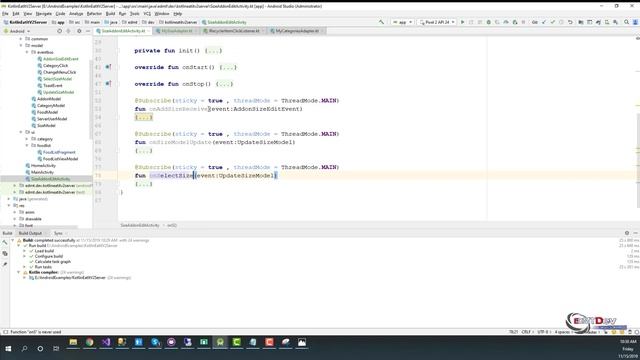Open the Windows Start menu
This screenshot has width=640, height=360.
tap(8, 349)
